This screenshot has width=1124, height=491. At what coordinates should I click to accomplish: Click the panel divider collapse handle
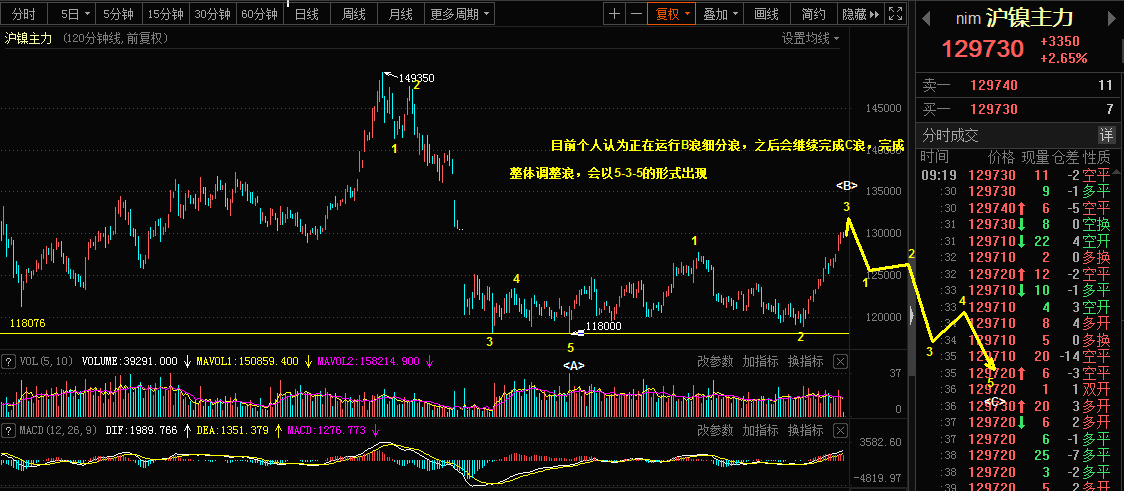(912, 315)
